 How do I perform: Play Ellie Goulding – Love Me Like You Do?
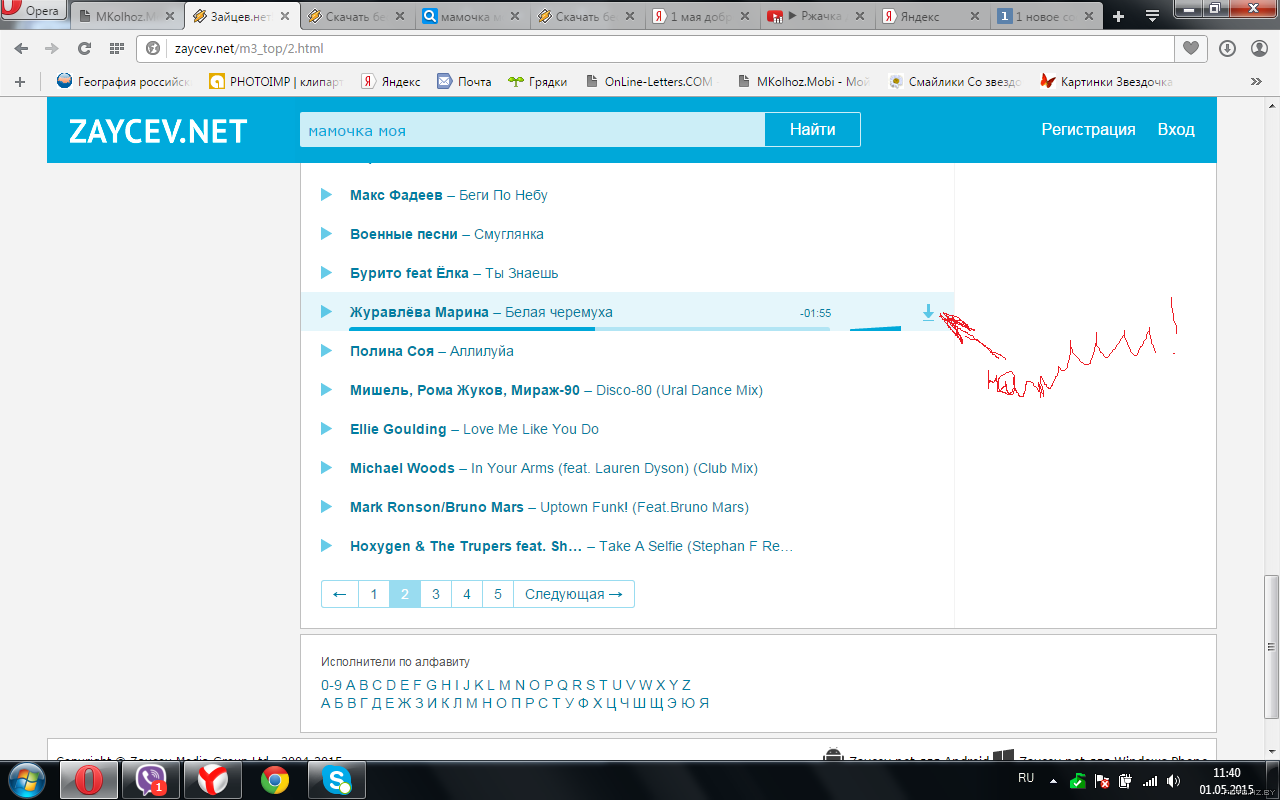click(x=326, y=429)
